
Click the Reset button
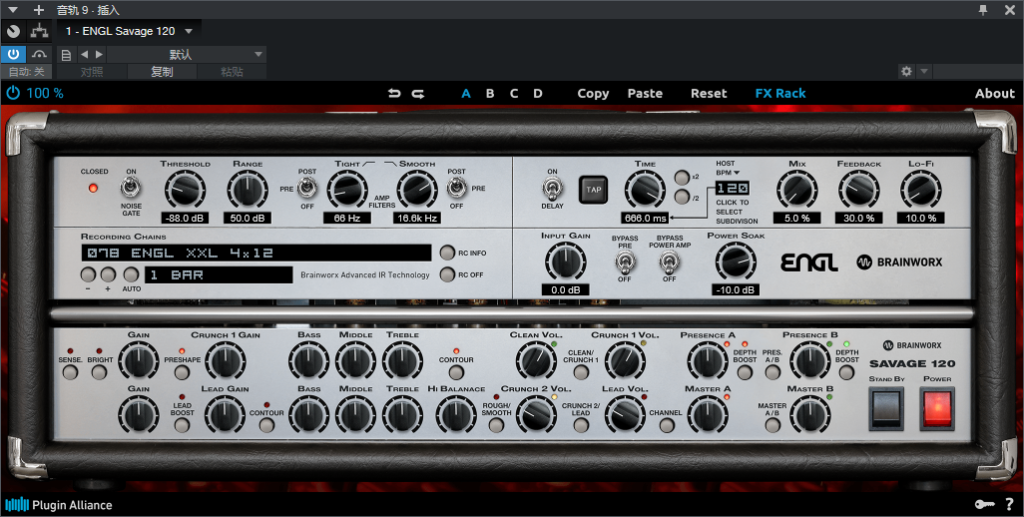point(709,93)
